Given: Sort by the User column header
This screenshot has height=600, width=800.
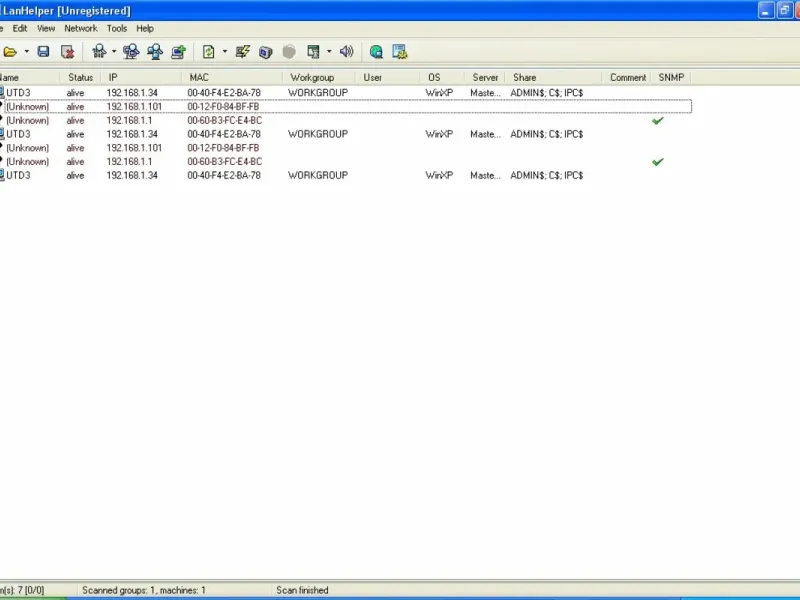Looking at the screenshot, I should tap(388, 78).
